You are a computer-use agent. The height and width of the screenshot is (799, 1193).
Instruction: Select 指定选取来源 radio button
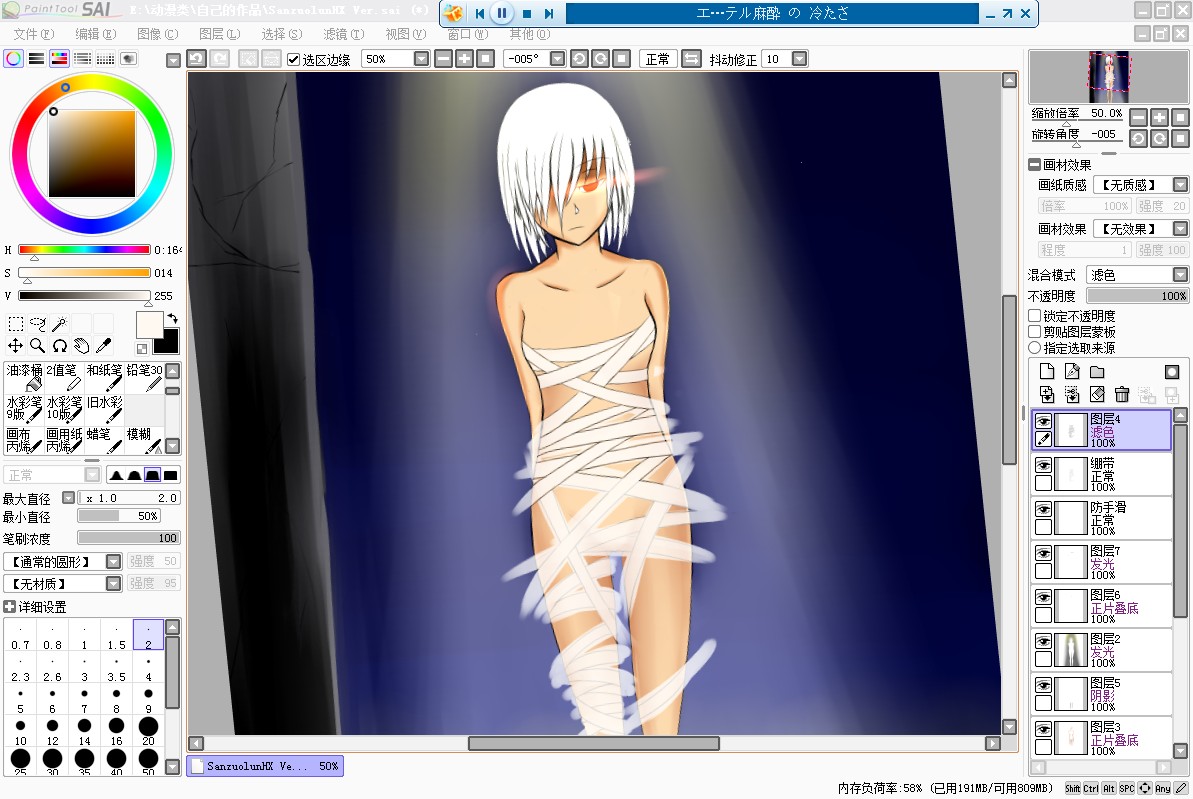pos(1035,348)
